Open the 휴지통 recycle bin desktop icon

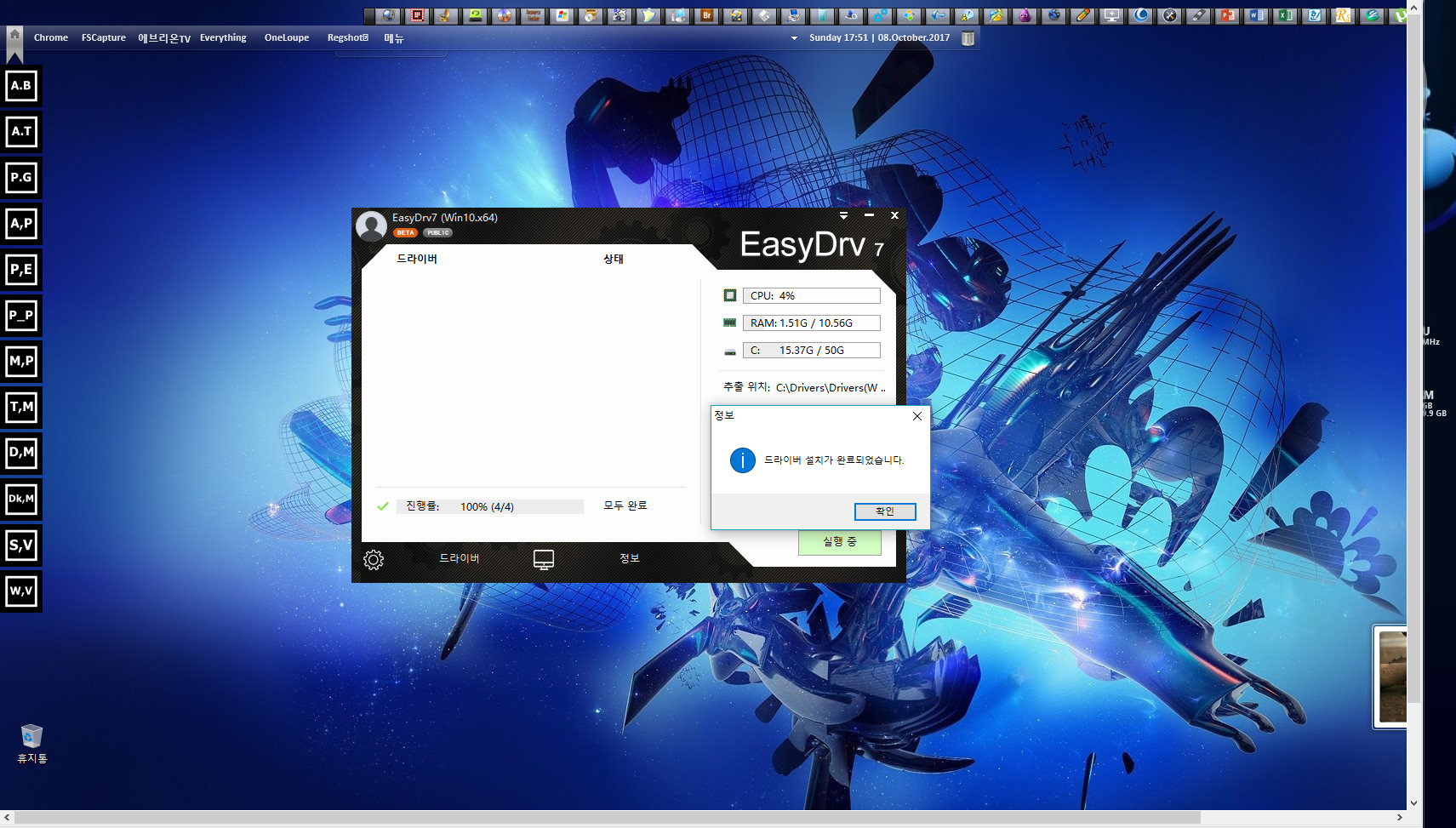pos(31,744)
